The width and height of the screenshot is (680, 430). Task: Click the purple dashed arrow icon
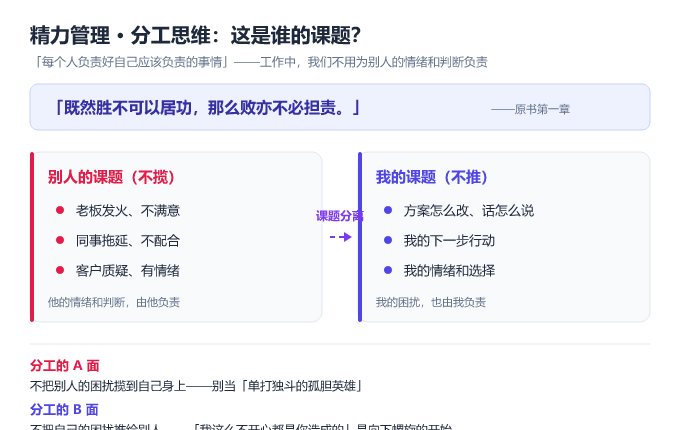340,237
